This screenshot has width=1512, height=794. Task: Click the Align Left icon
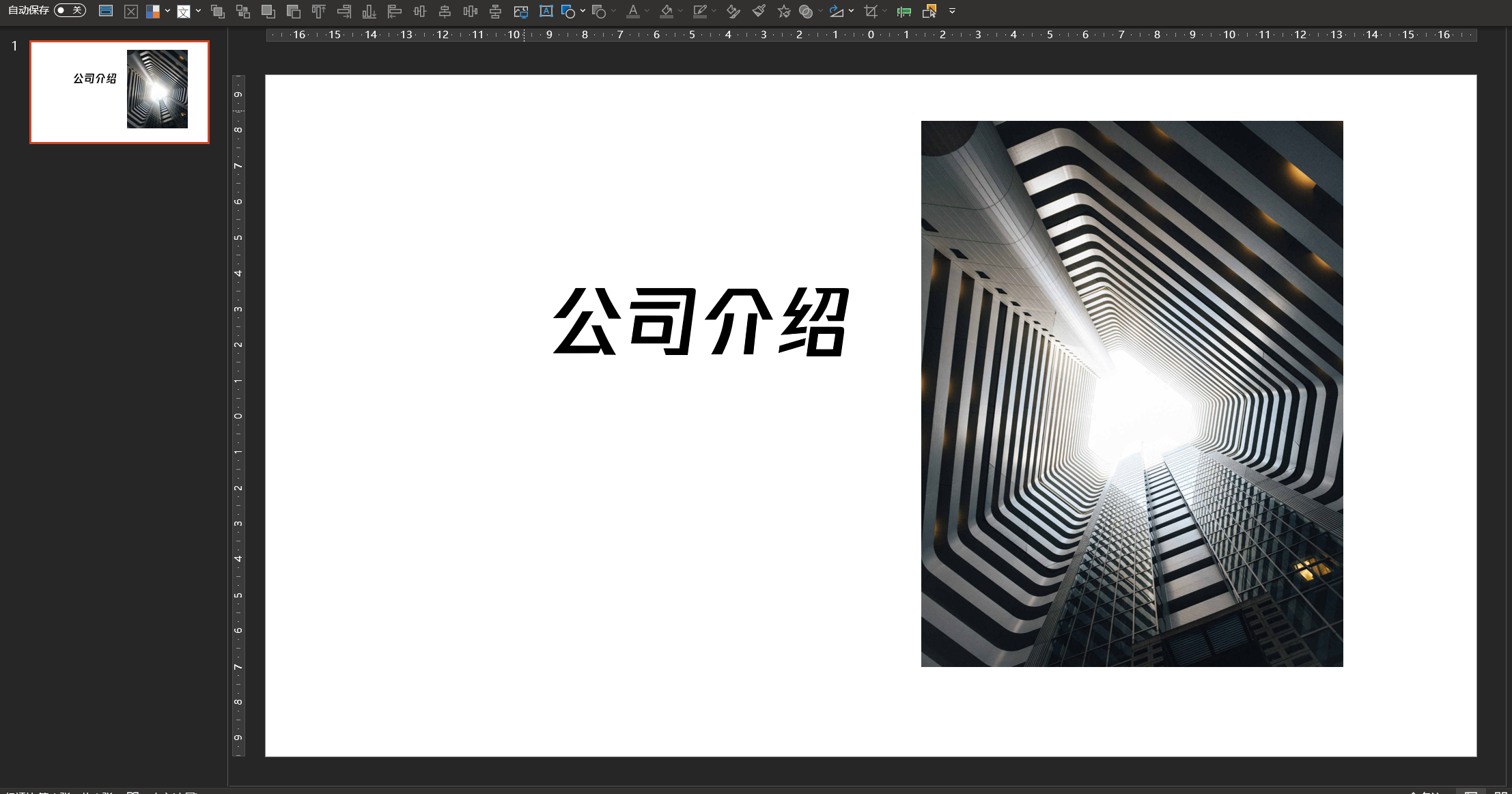(x=394, y=11)
